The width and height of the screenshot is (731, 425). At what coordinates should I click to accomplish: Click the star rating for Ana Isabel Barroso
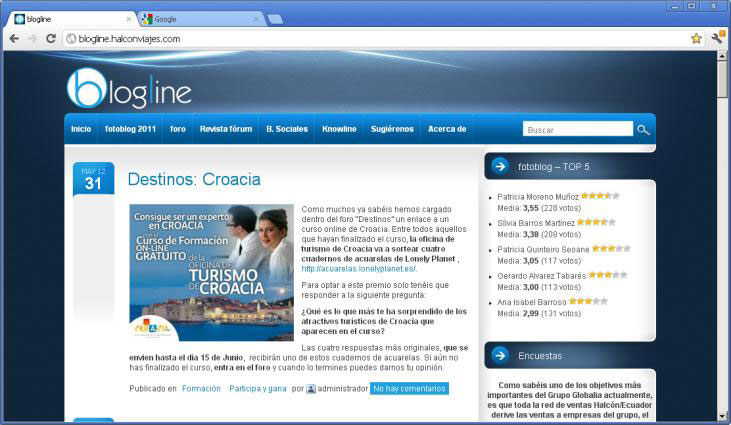click(x=588, y=301)
